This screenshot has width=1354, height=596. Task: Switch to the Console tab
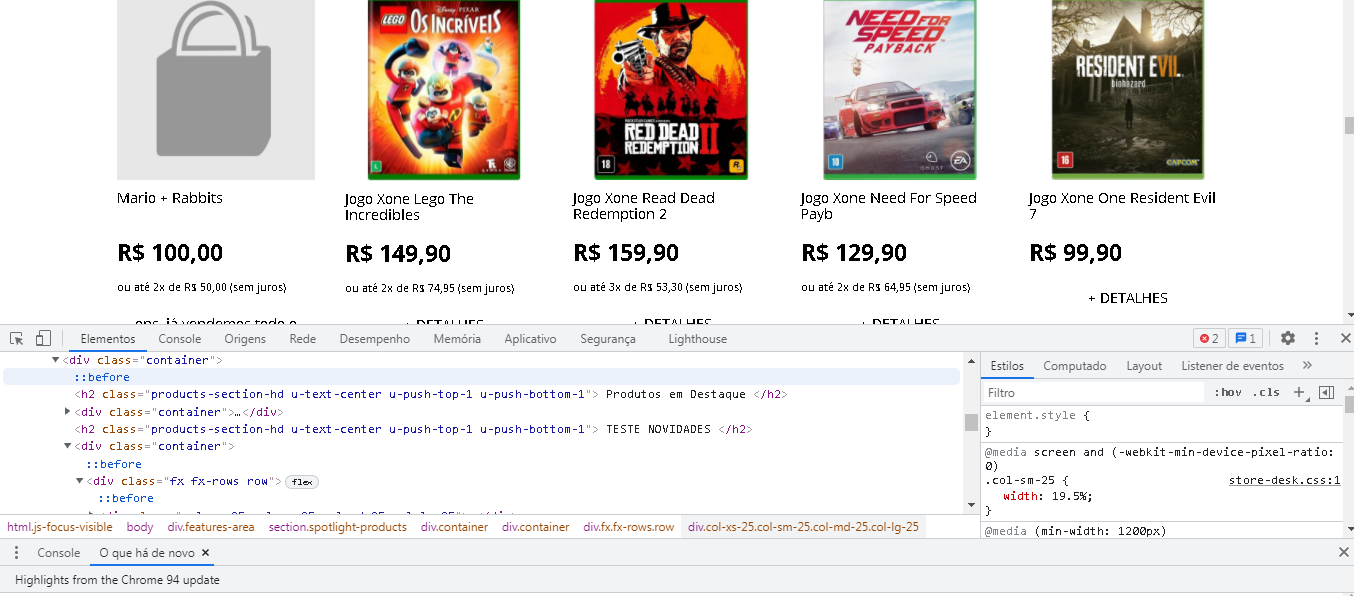(x=180, y=339)
